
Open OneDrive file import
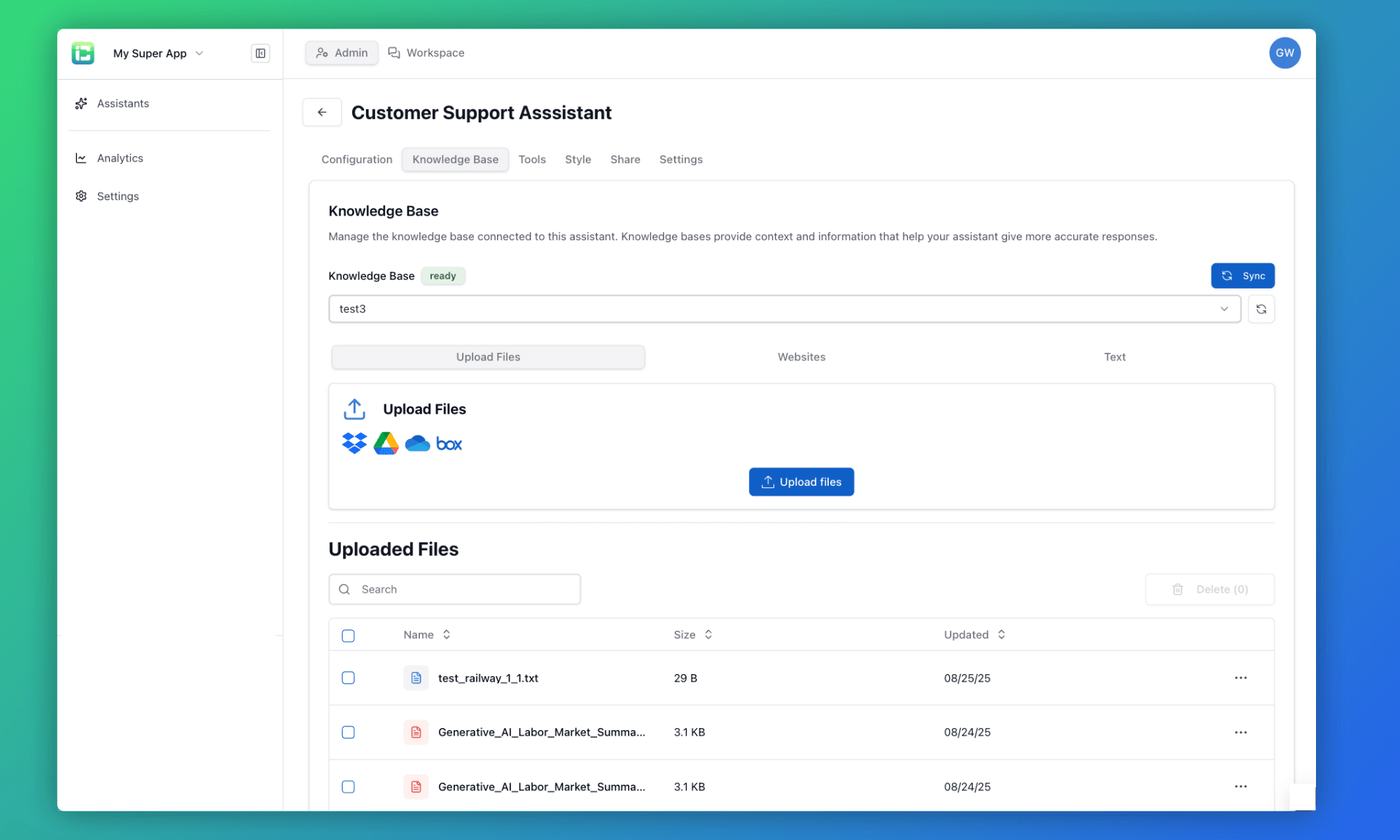417,442
